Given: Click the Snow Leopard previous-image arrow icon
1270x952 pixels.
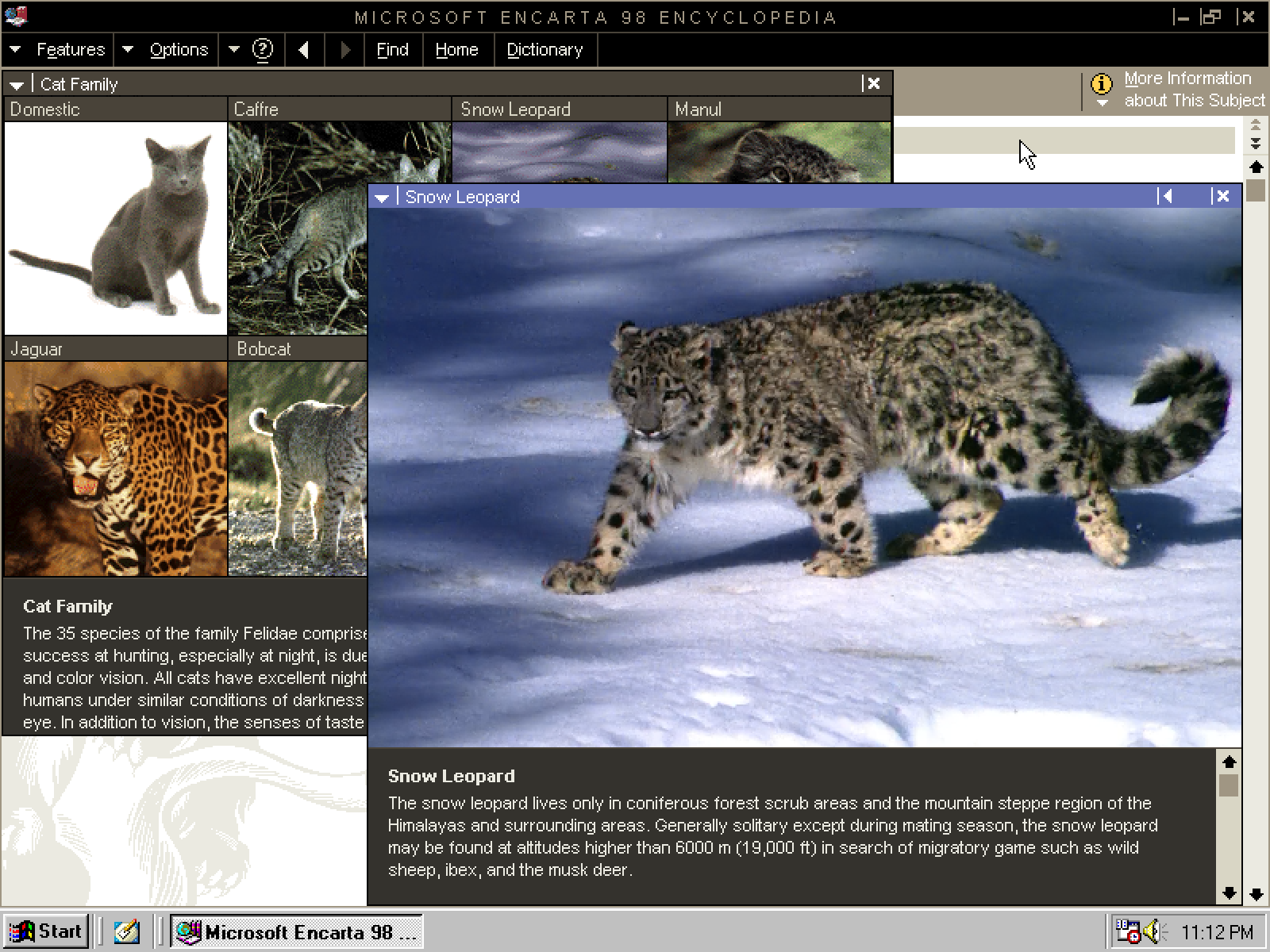Looking at the screenshot, I should (x=1165, y=196).
